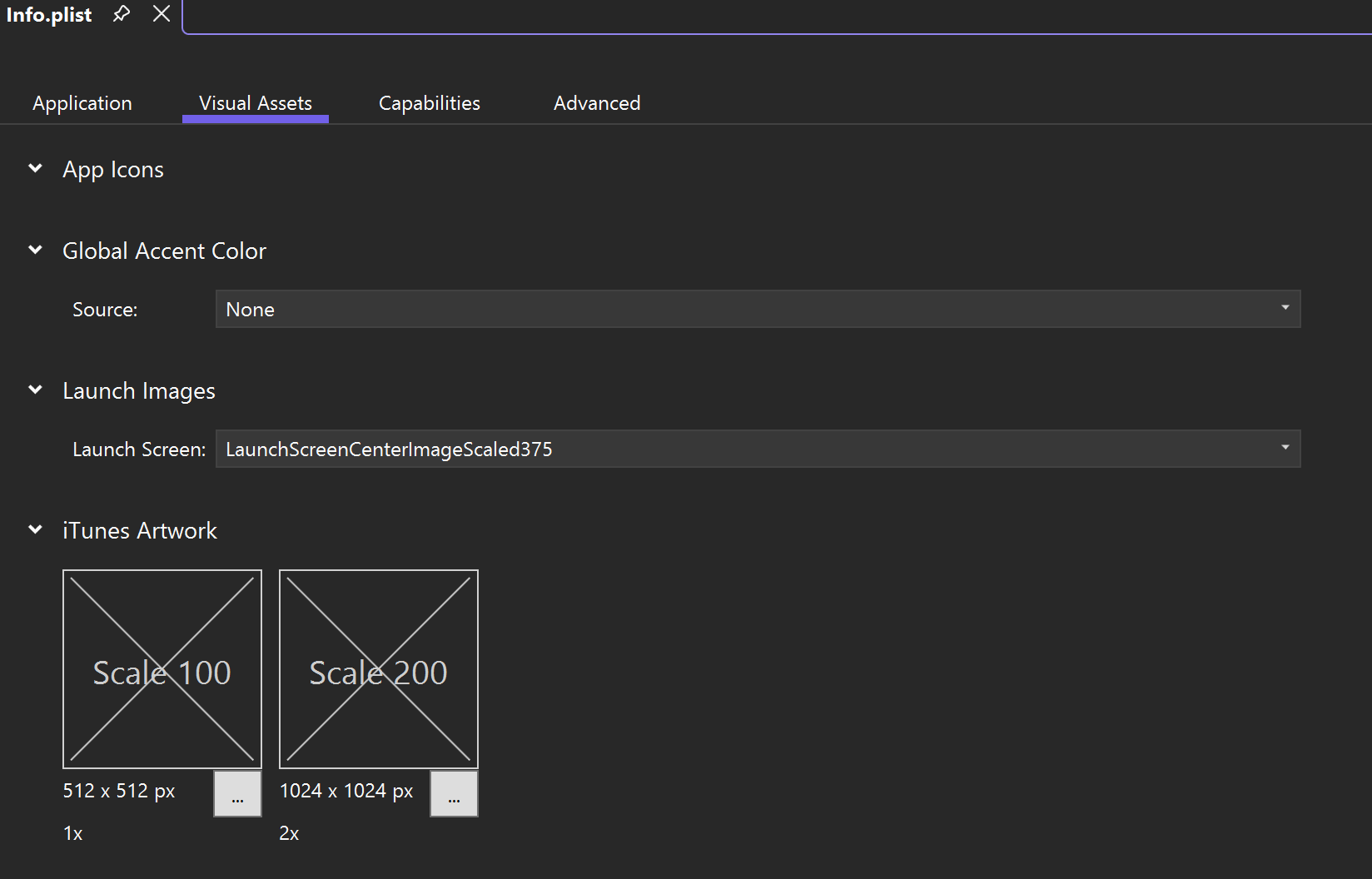Switch to the Capabilities tab
1372x879 pixels.
429,102
